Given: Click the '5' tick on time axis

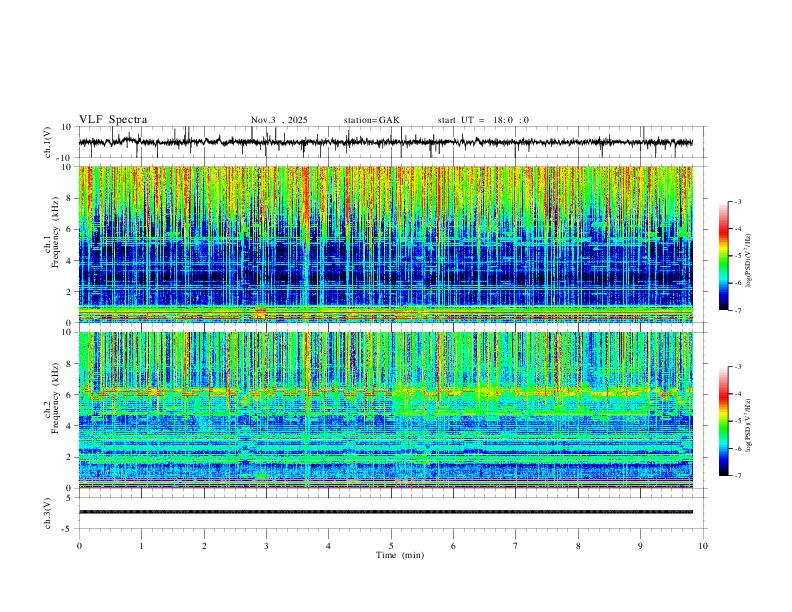Looking at the screenshot, I should pos(391,546).
